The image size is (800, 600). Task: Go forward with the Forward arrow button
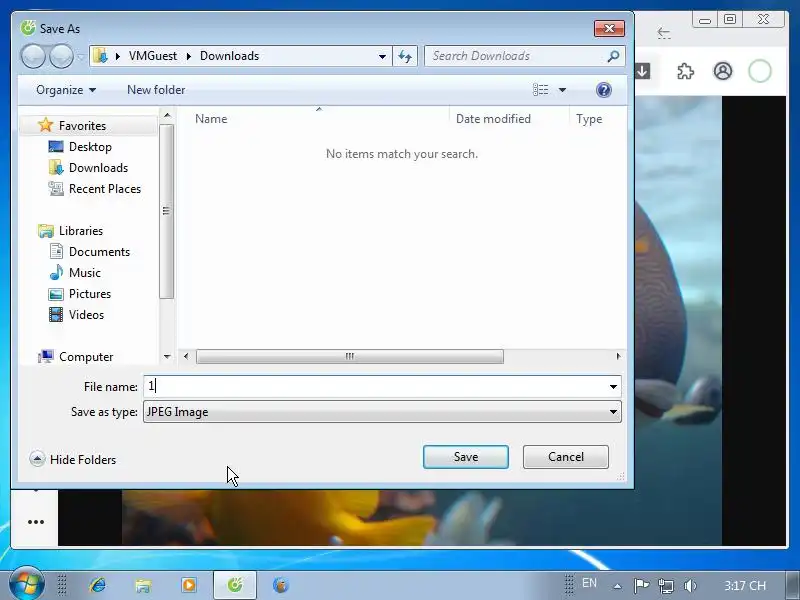(x=62, y=56)
